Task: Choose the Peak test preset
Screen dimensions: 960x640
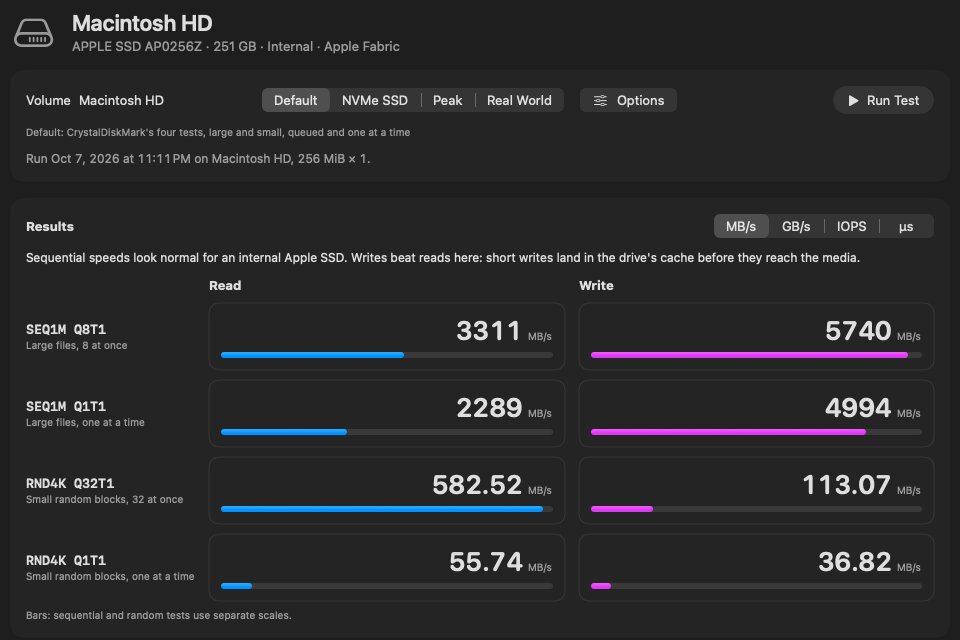Action: (448, 100)
